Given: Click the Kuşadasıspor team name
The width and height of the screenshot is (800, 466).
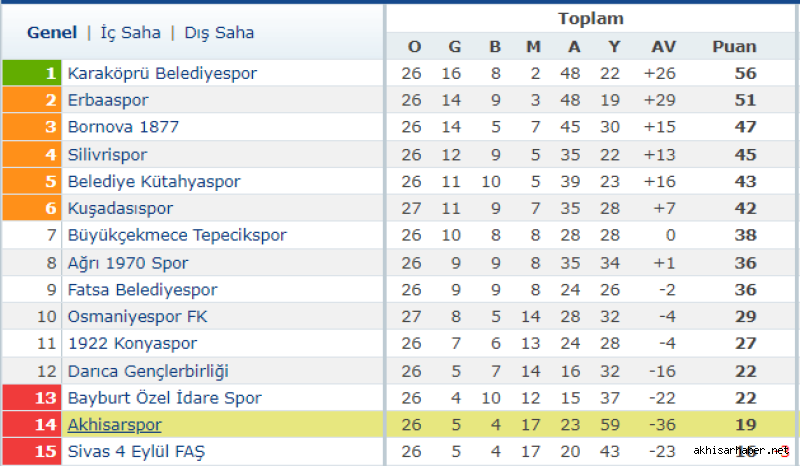Looking at the screenshot, I should 120,208.
